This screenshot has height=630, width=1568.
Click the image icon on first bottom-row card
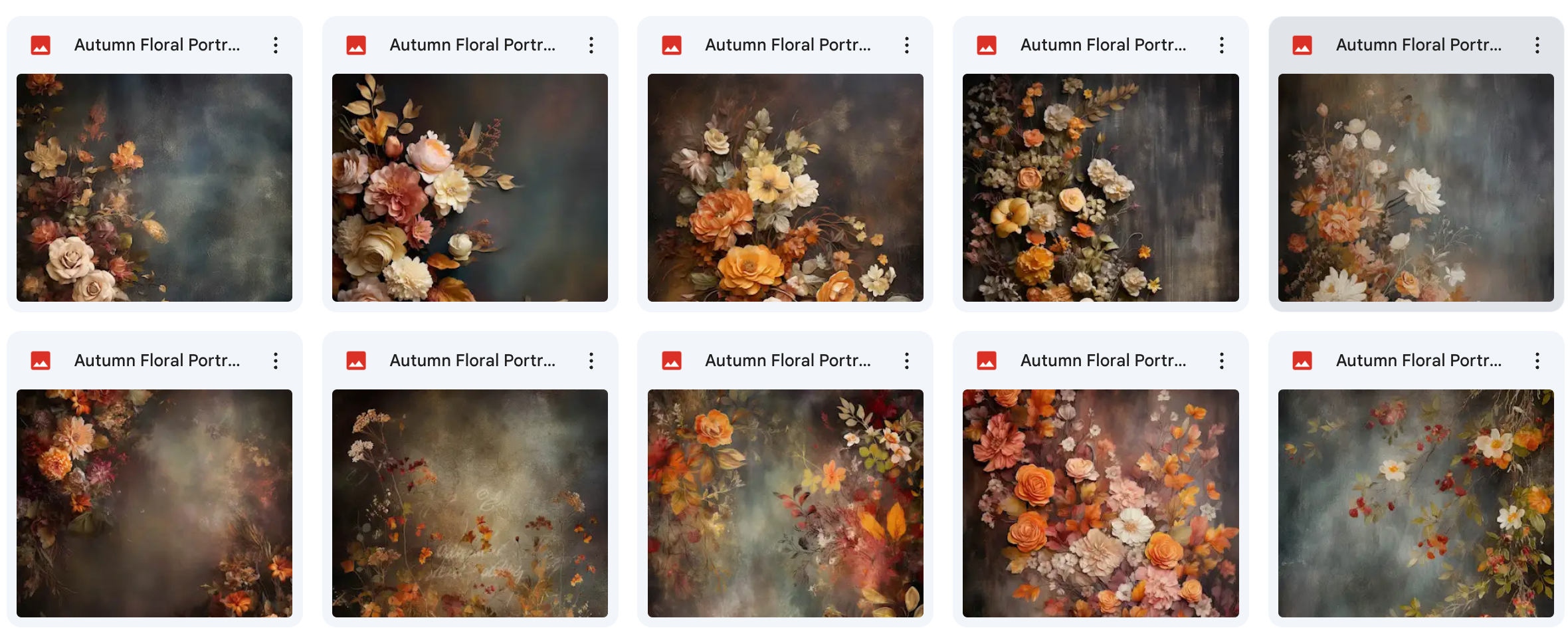pos(41,360)
